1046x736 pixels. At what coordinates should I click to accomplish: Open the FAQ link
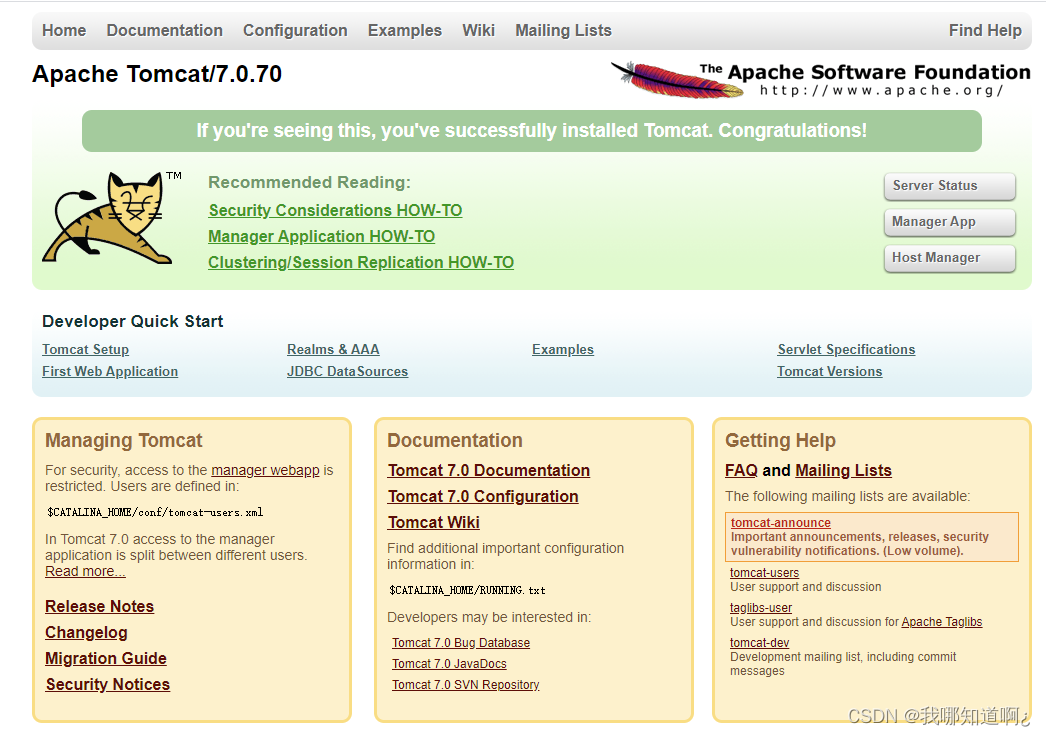pyautogui.click(x=741, y=470)
